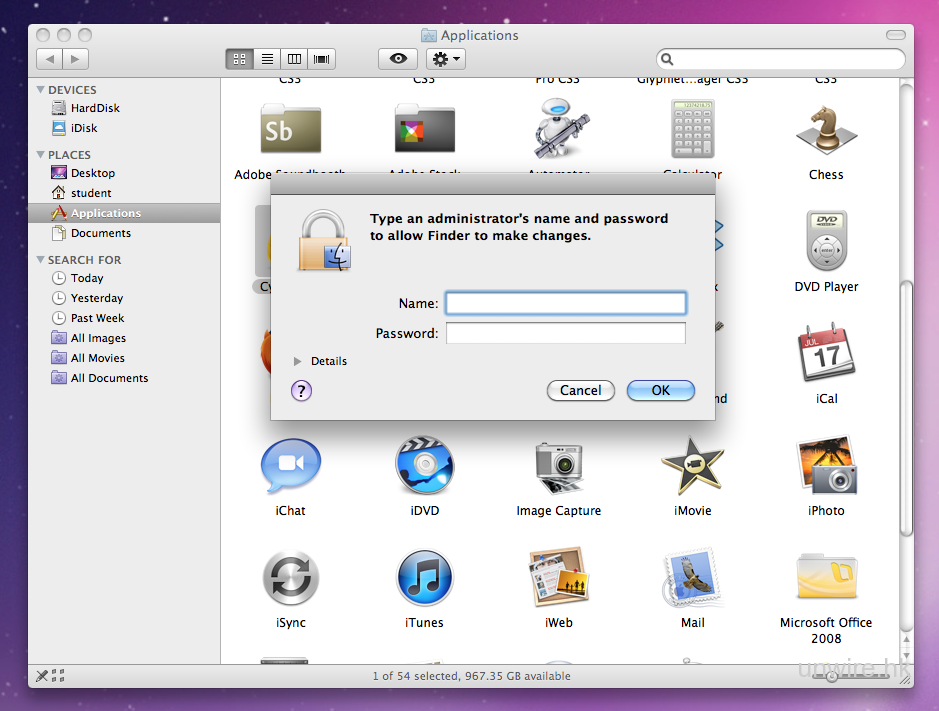Click the help question mark button
The width and height of the screenshot is (939, 711).
[x=301, y=390]
